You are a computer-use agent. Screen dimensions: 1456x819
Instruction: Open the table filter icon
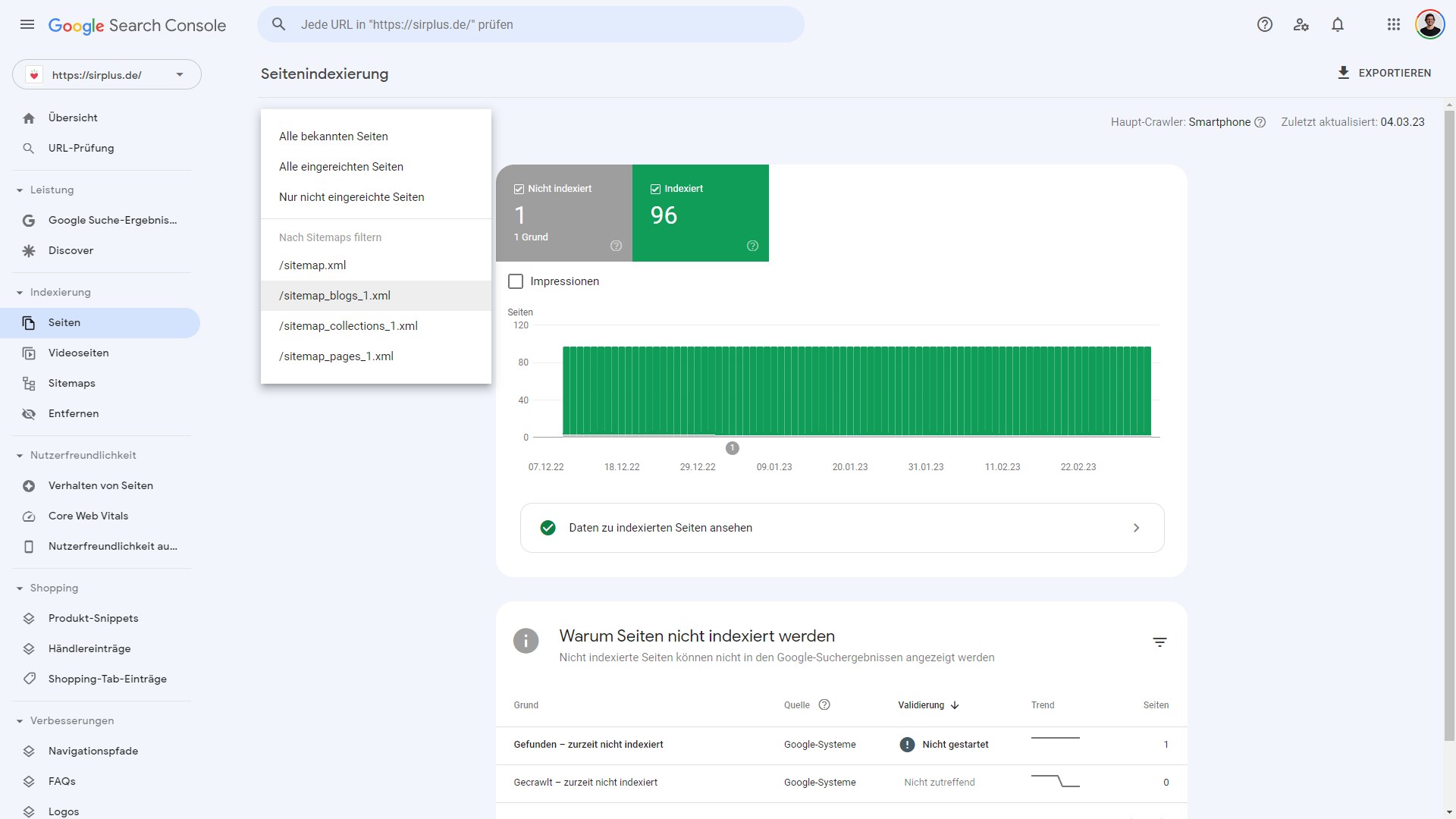click(1159, 642)
